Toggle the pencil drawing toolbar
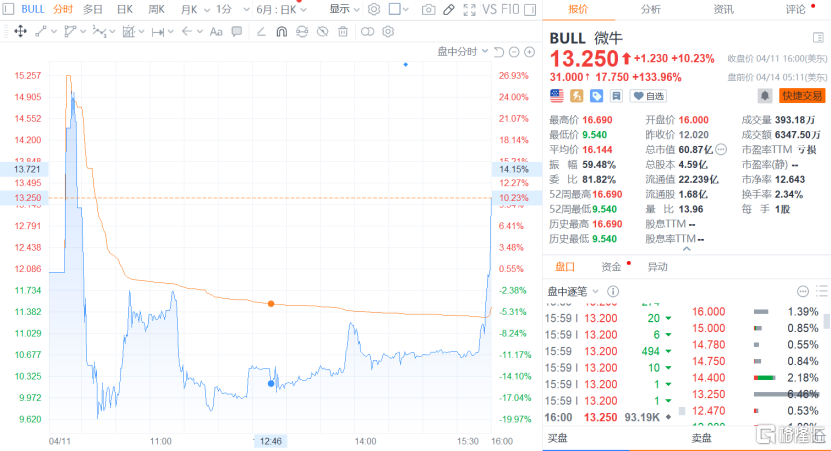Viewport: 831px width, 451px height. [449, 10]
